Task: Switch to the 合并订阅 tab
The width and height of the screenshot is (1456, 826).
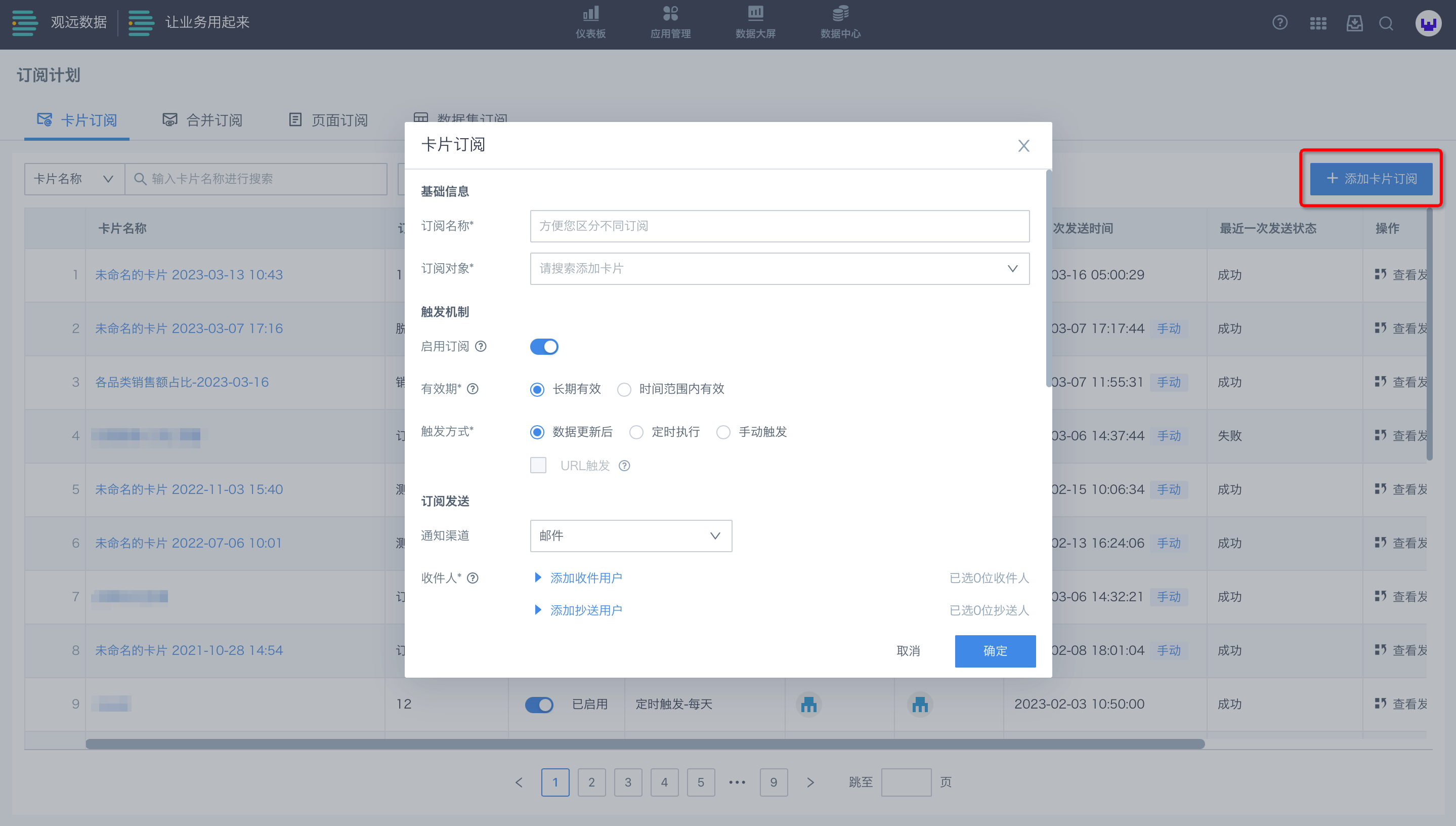Action: tap(202, 120)
